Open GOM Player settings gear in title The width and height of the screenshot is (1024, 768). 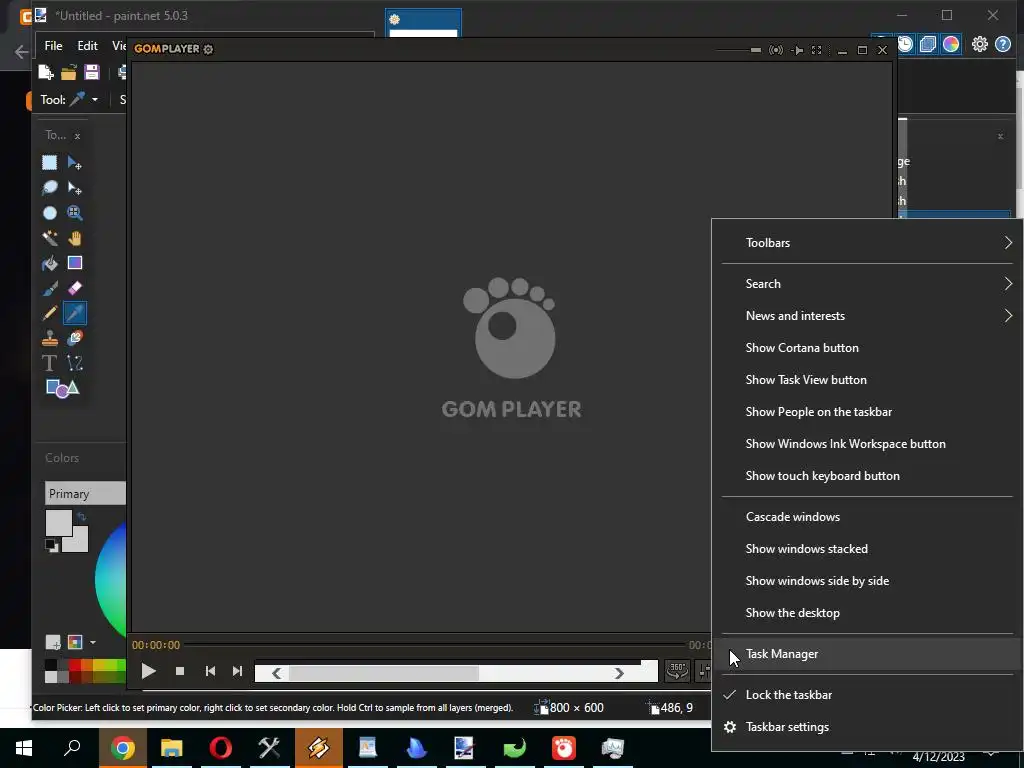pyautogui.click(x=208, y=49)
